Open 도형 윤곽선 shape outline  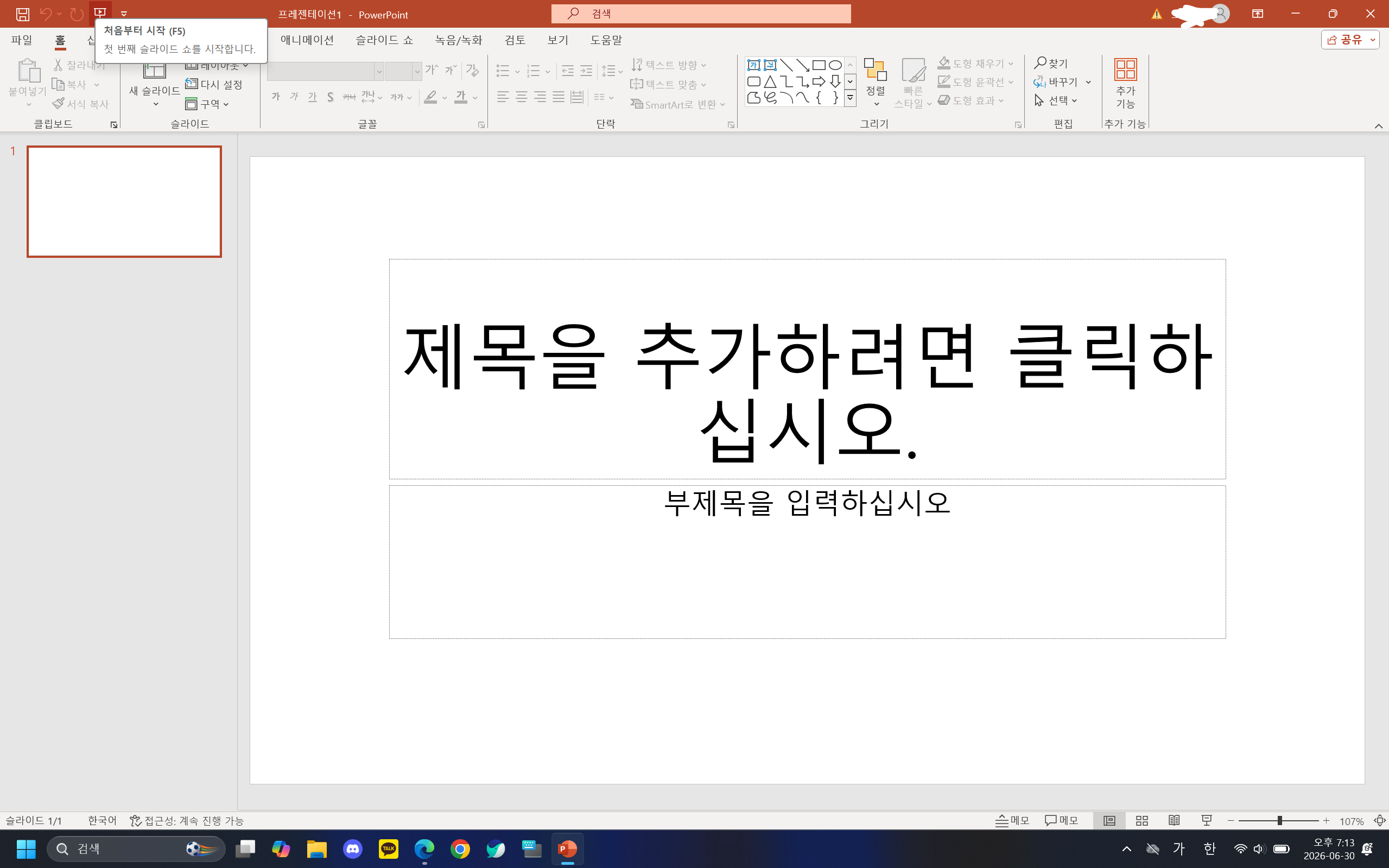(x=975, y=82)
